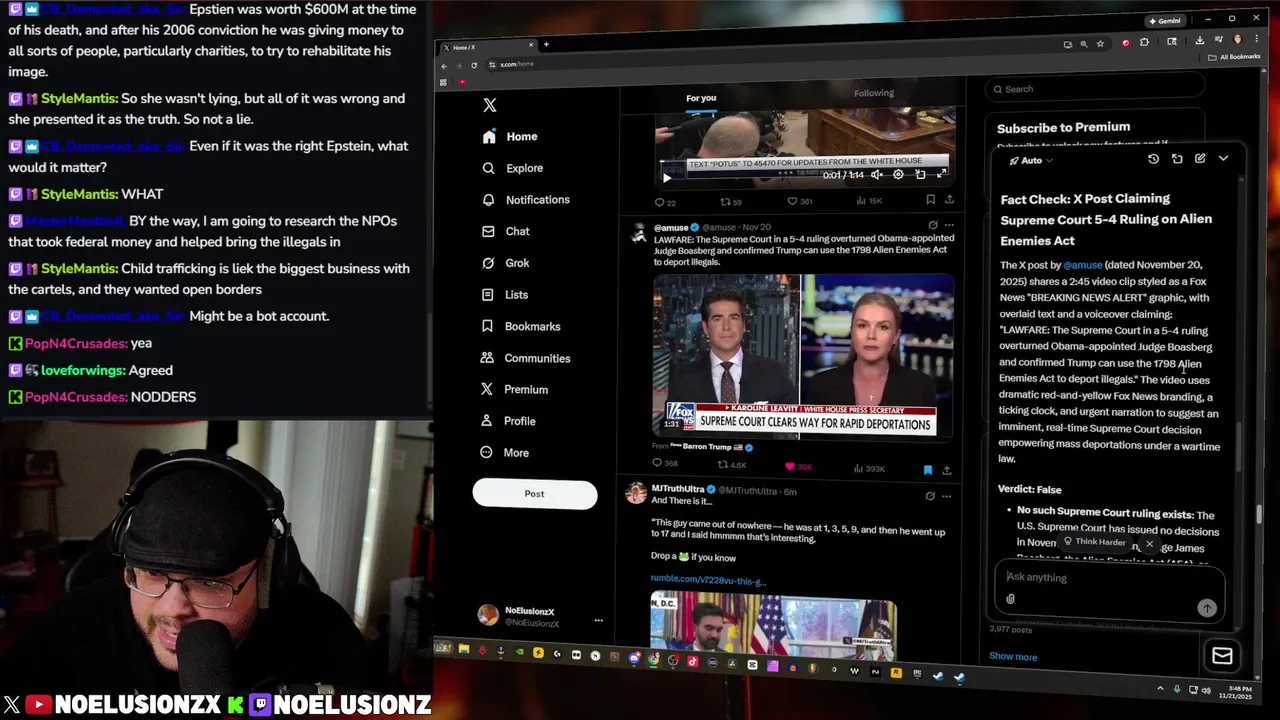Open More menu in X sidebar

pyautogui.click(x=505, y=453)
